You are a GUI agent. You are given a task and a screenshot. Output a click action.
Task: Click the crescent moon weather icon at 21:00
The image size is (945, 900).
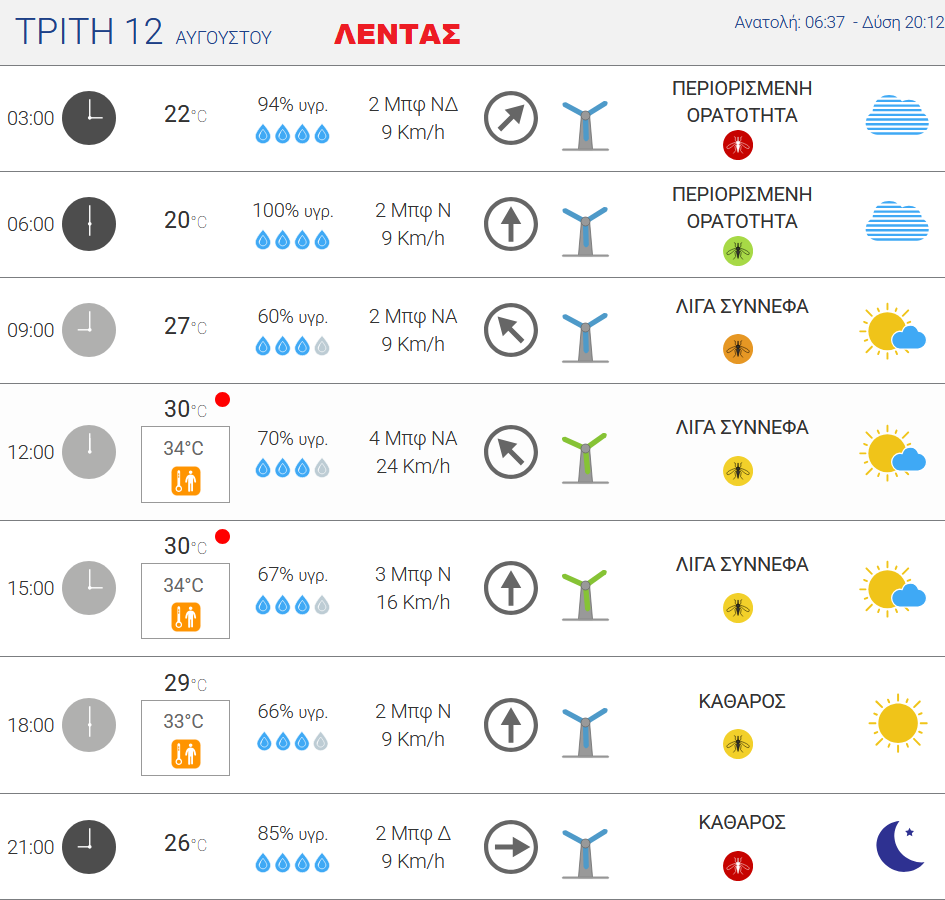900,846
